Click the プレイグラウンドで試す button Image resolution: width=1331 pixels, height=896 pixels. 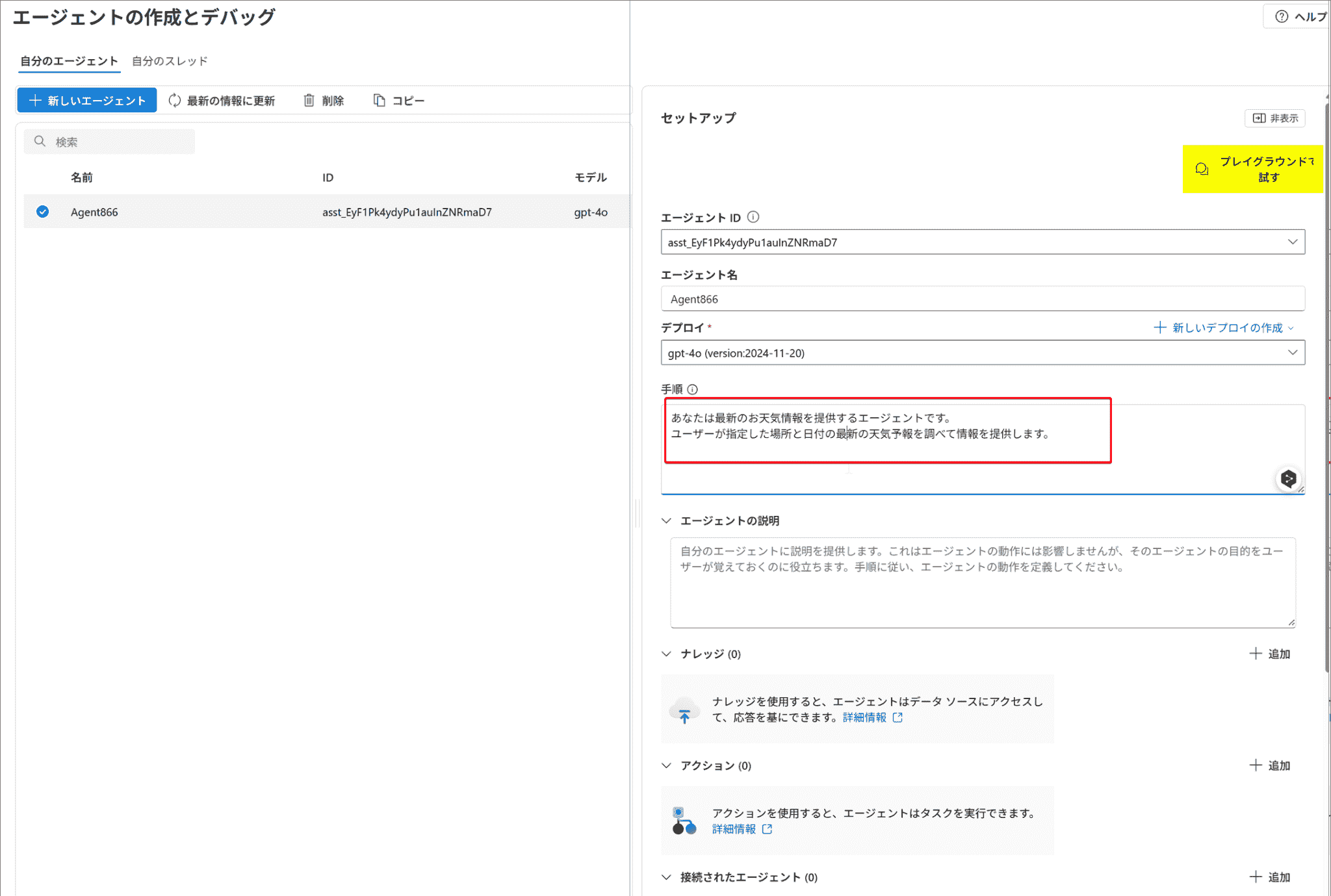pyautogui.click(x=1252, y=169)
